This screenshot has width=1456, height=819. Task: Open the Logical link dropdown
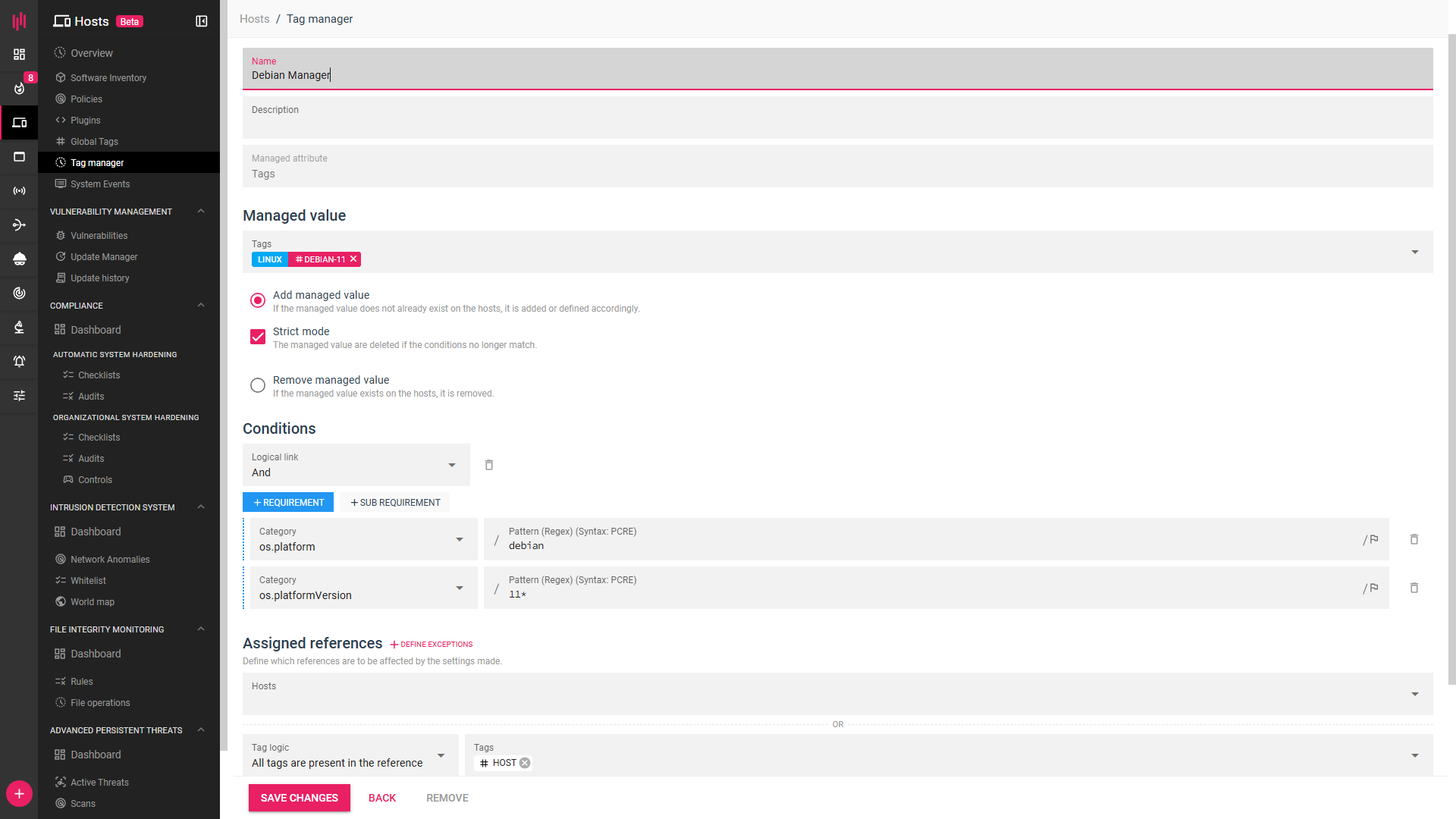pos(356,465)
